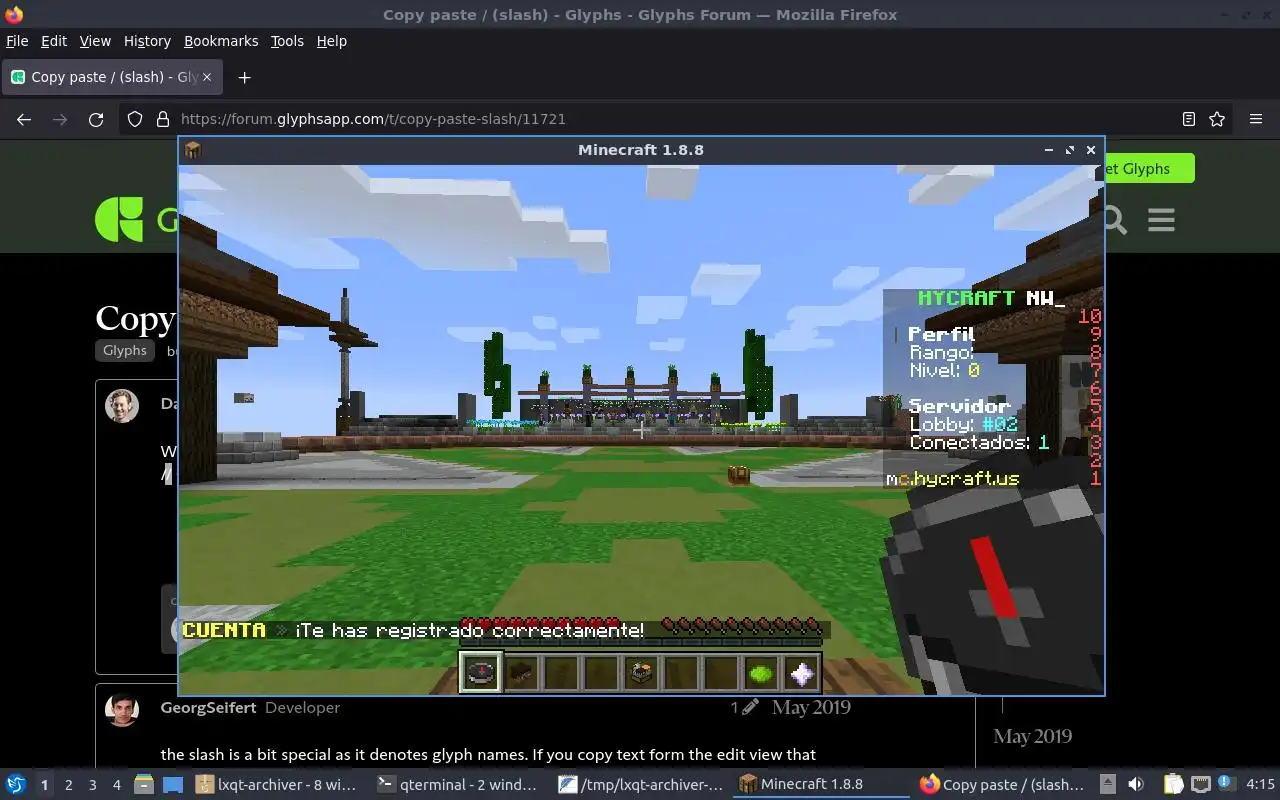
Task: Switch to lxqt-archiver taskbar window
Action: coord(276,784)
